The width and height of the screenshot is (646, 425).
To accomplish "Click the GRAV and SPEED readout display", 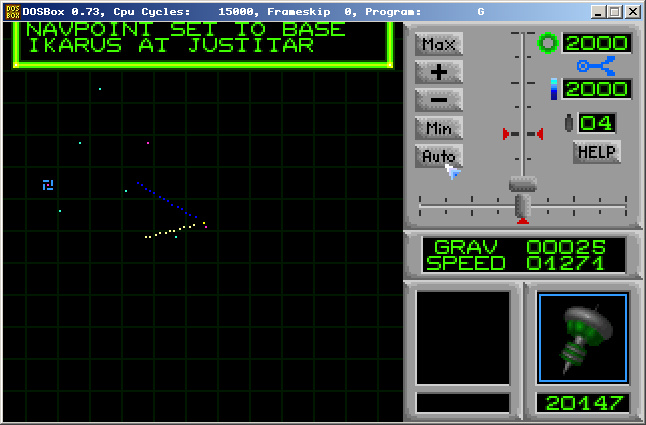I will 525,255.
